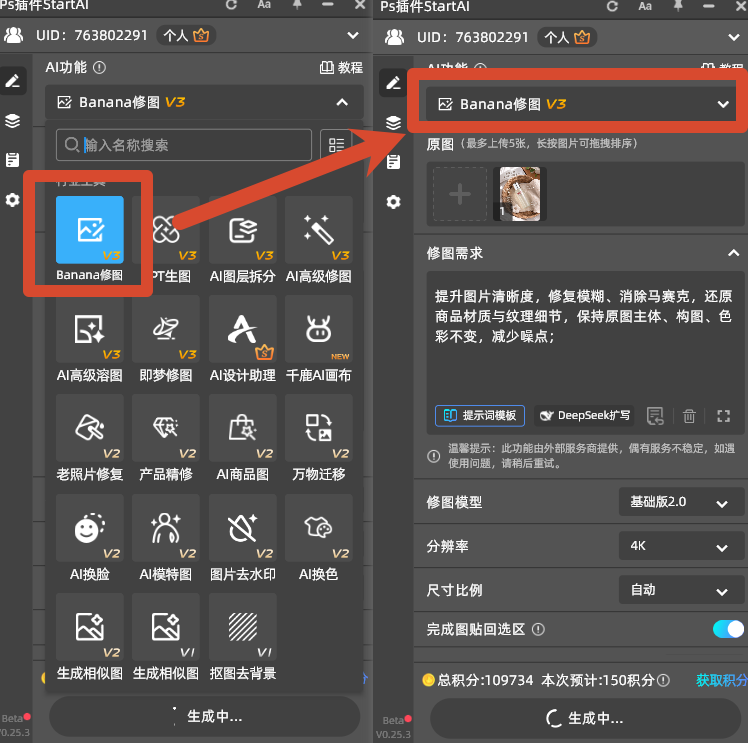The height and width of the screenshot is (743, 748).
Task: Open 老照片修复 tool
Action: pos(90,428)
